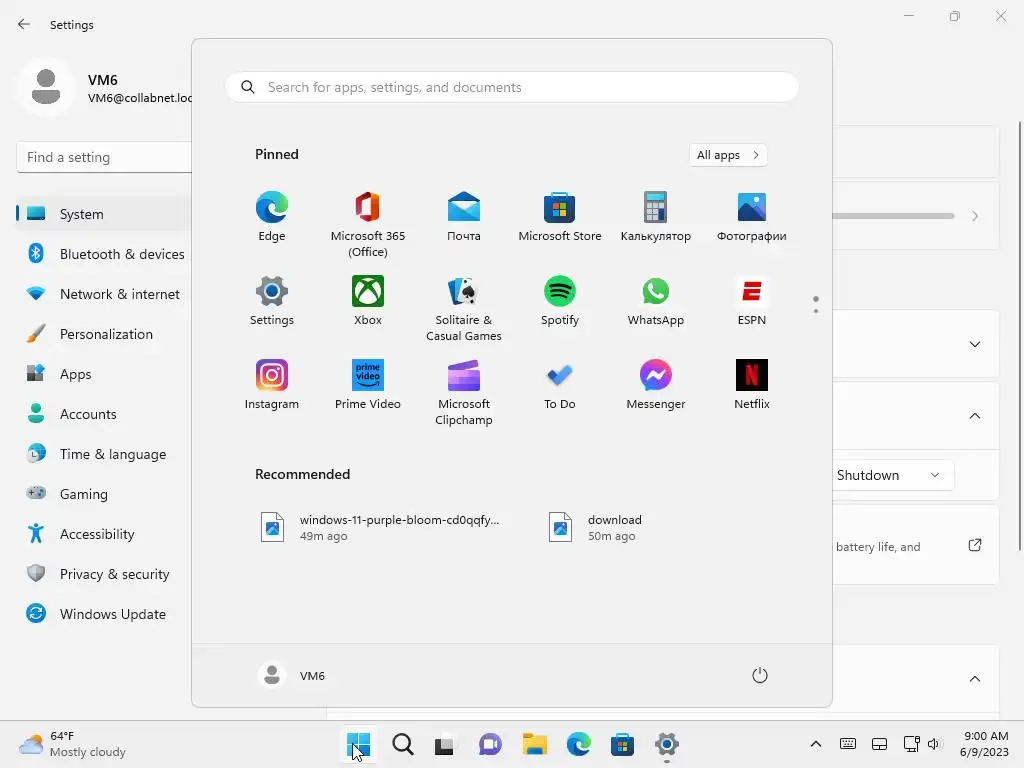Click the Find a setting search field

click(104, 157)
